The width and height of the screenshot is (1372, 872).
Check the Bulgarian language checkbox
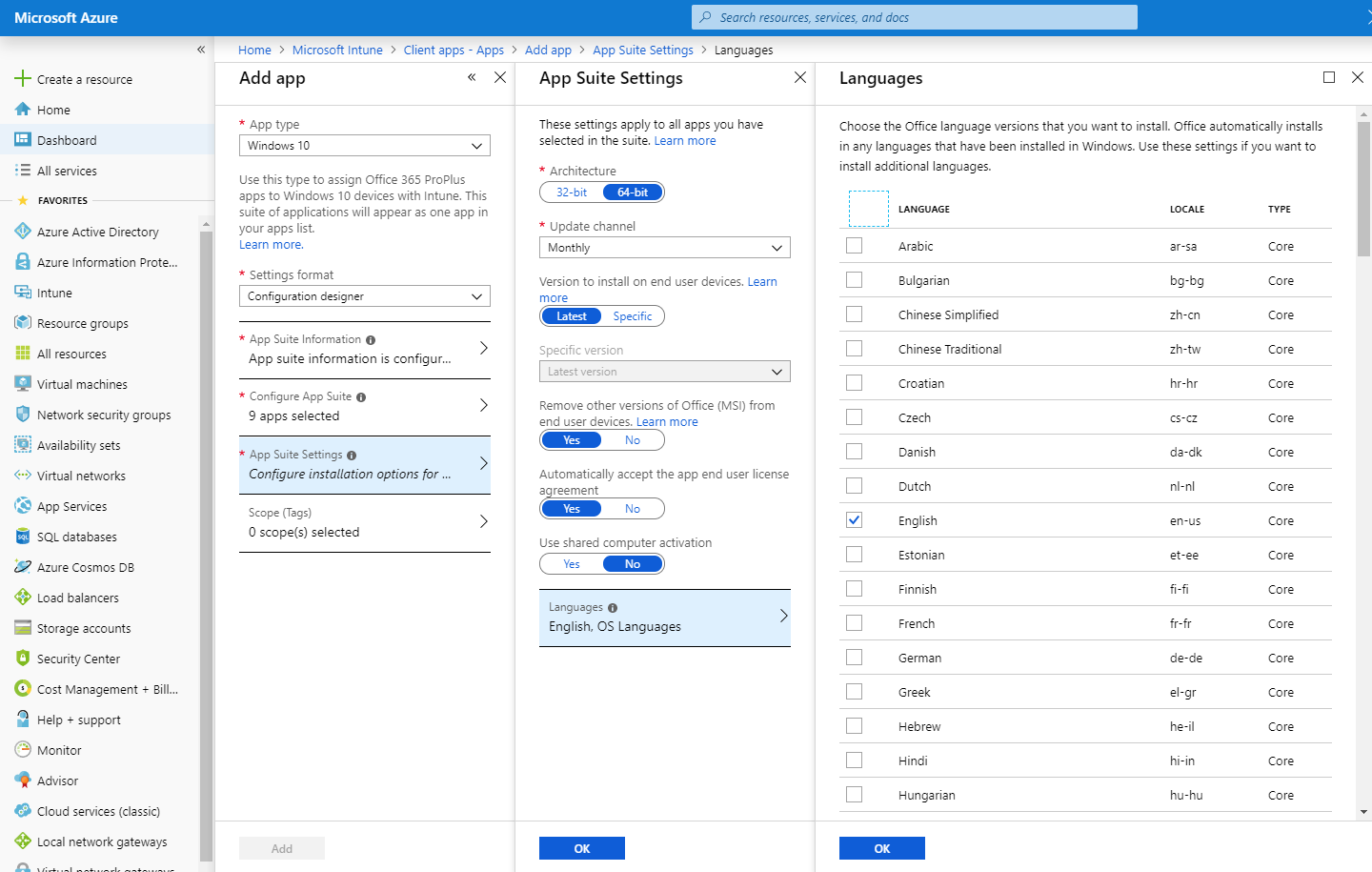point(854,280)
